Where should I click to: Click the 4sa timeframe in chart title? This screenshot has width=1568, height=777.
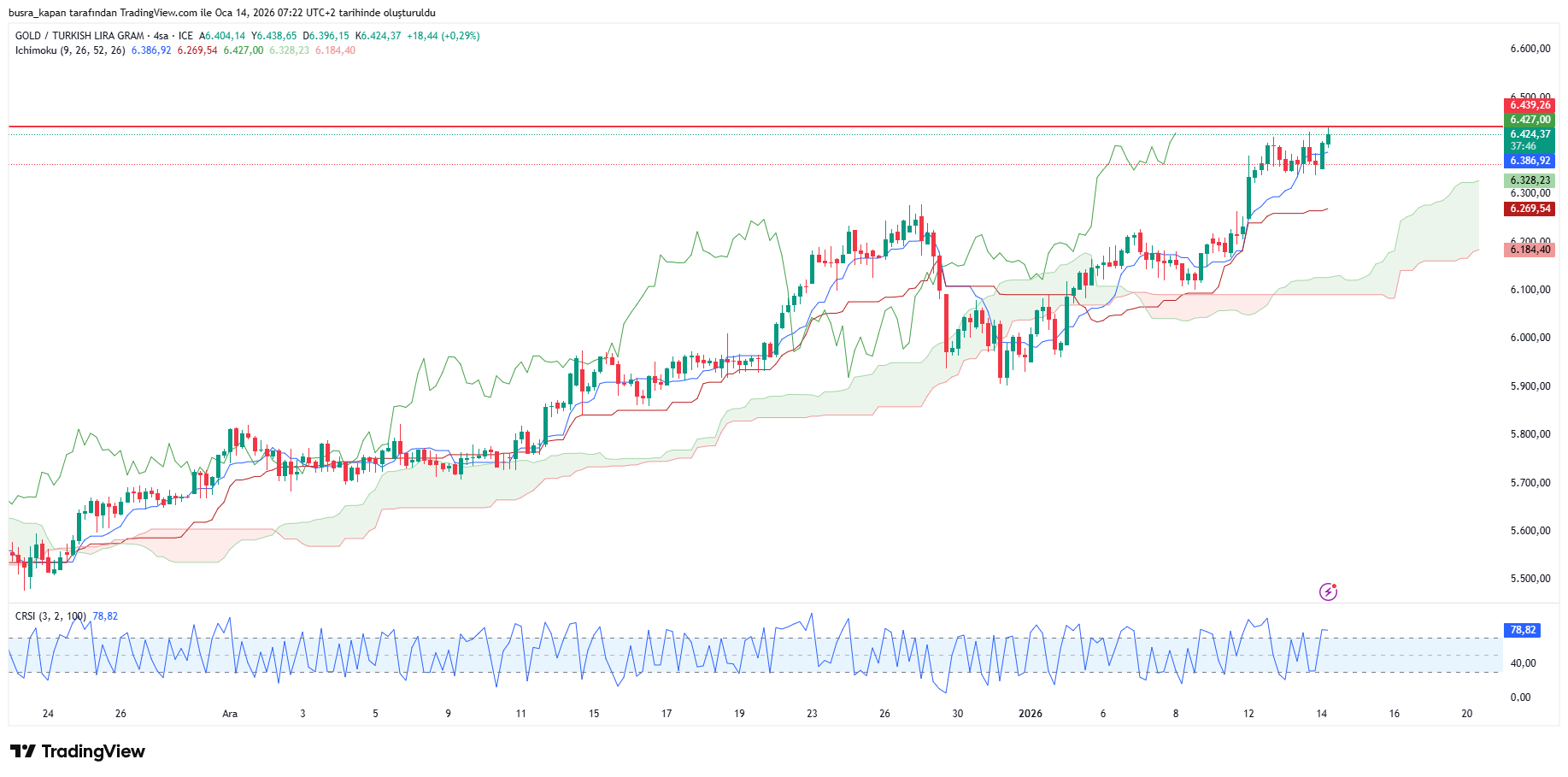161,36
